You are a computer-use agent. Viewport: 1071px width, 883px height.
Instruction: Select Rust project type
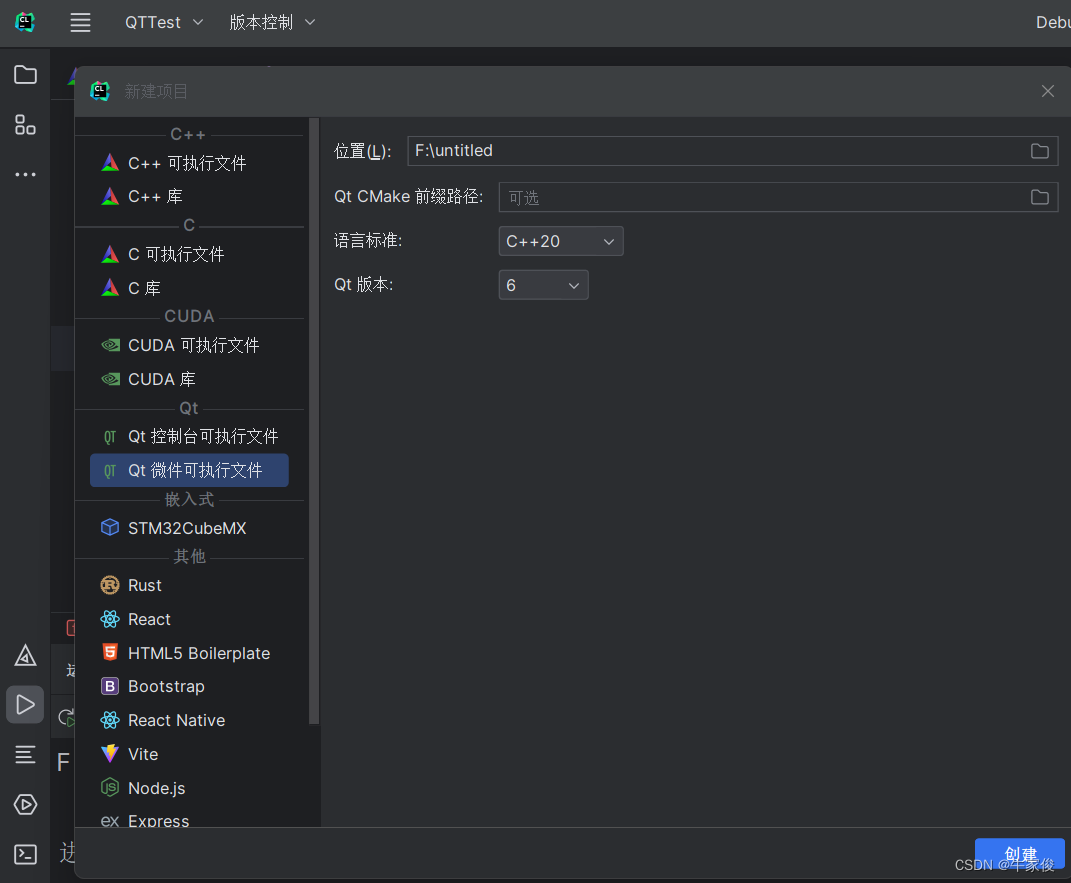[x=189, y=585]
